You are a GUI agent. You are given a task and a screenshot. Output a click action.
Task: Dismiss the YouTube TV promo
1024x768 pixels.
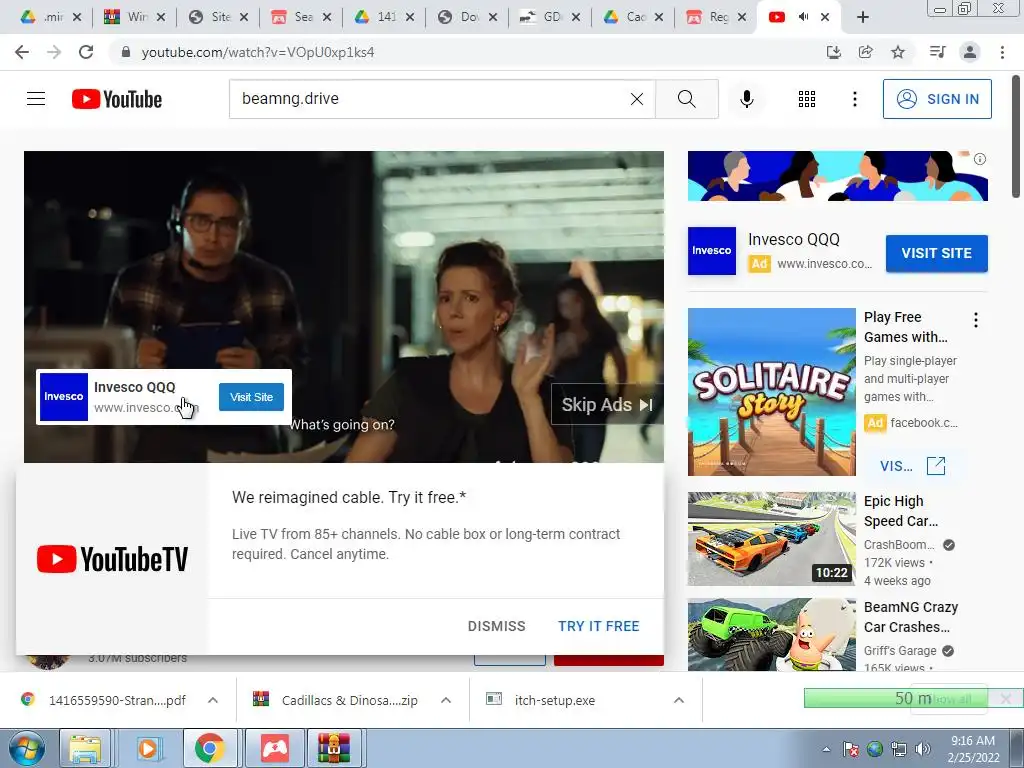click(496, 626)
